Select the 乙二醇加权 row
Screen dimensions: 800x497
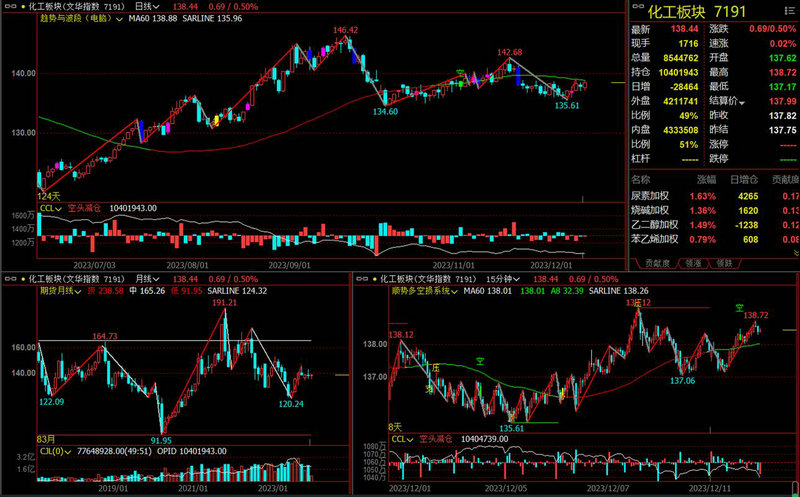[715, 225]
